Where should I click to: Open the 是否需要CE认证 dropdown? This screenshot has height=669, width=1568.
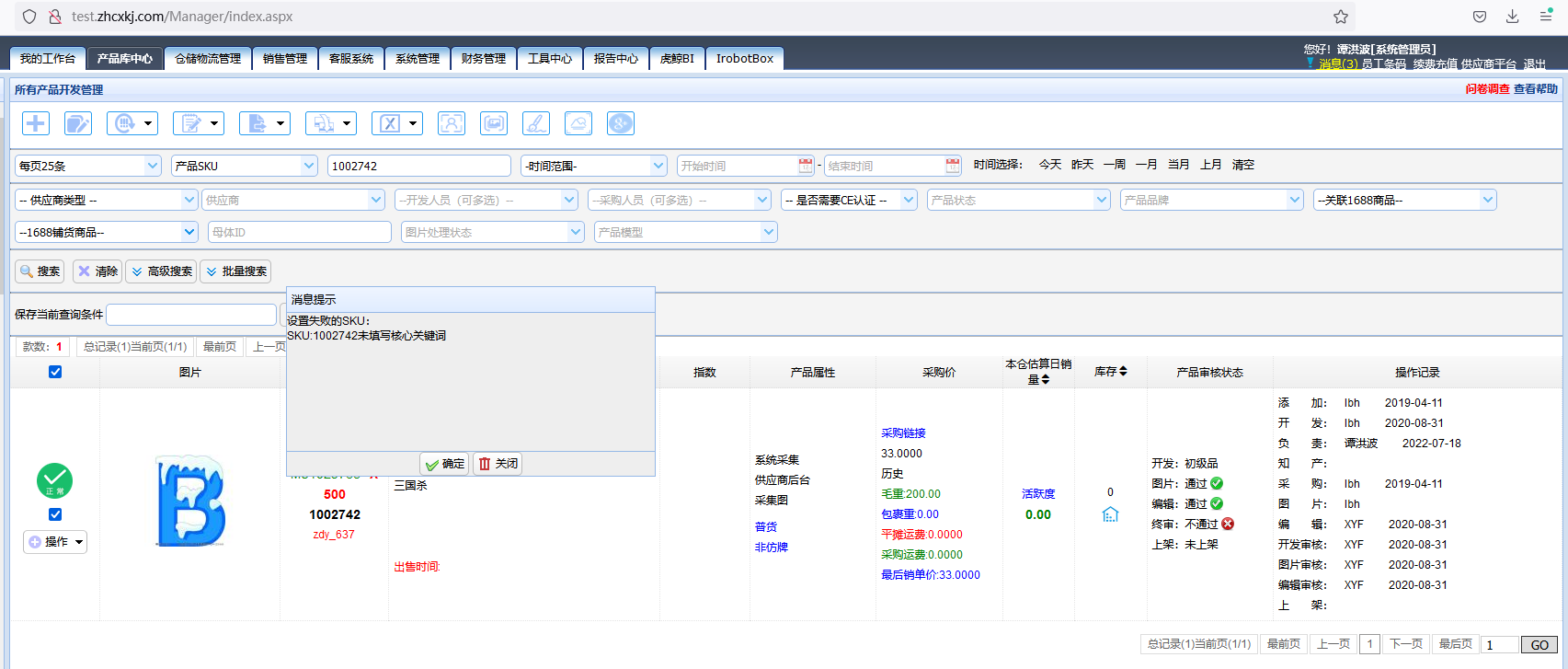click(x=849, y=200)
